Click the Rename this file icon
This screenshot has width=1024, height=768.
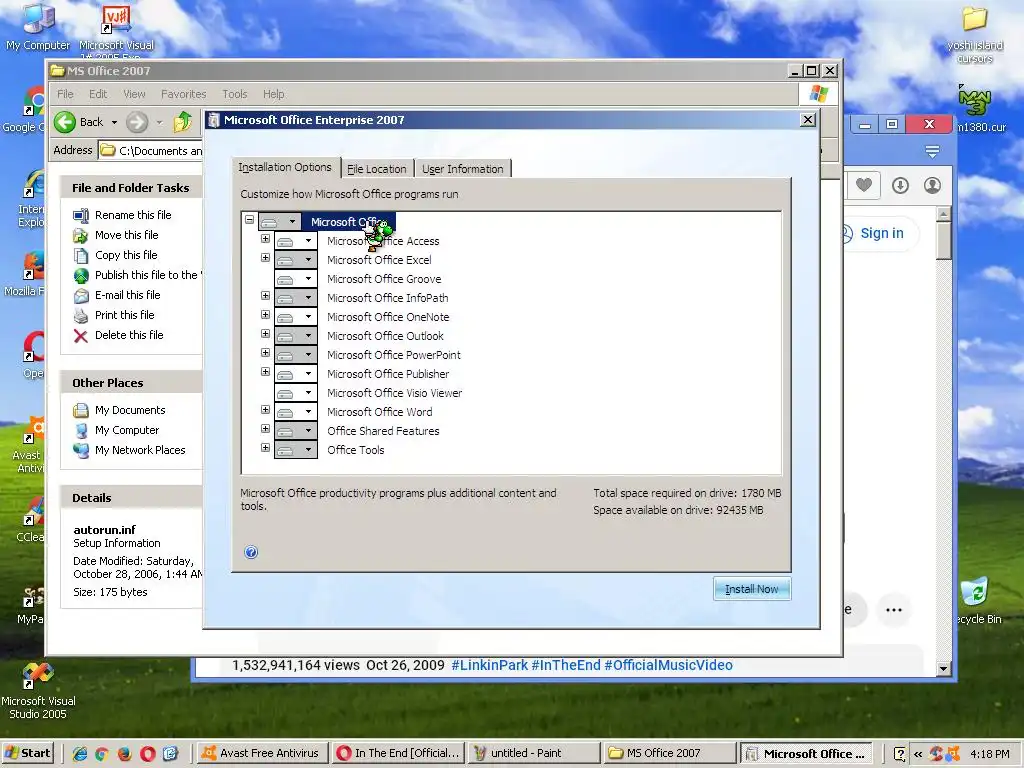[81, 216]
